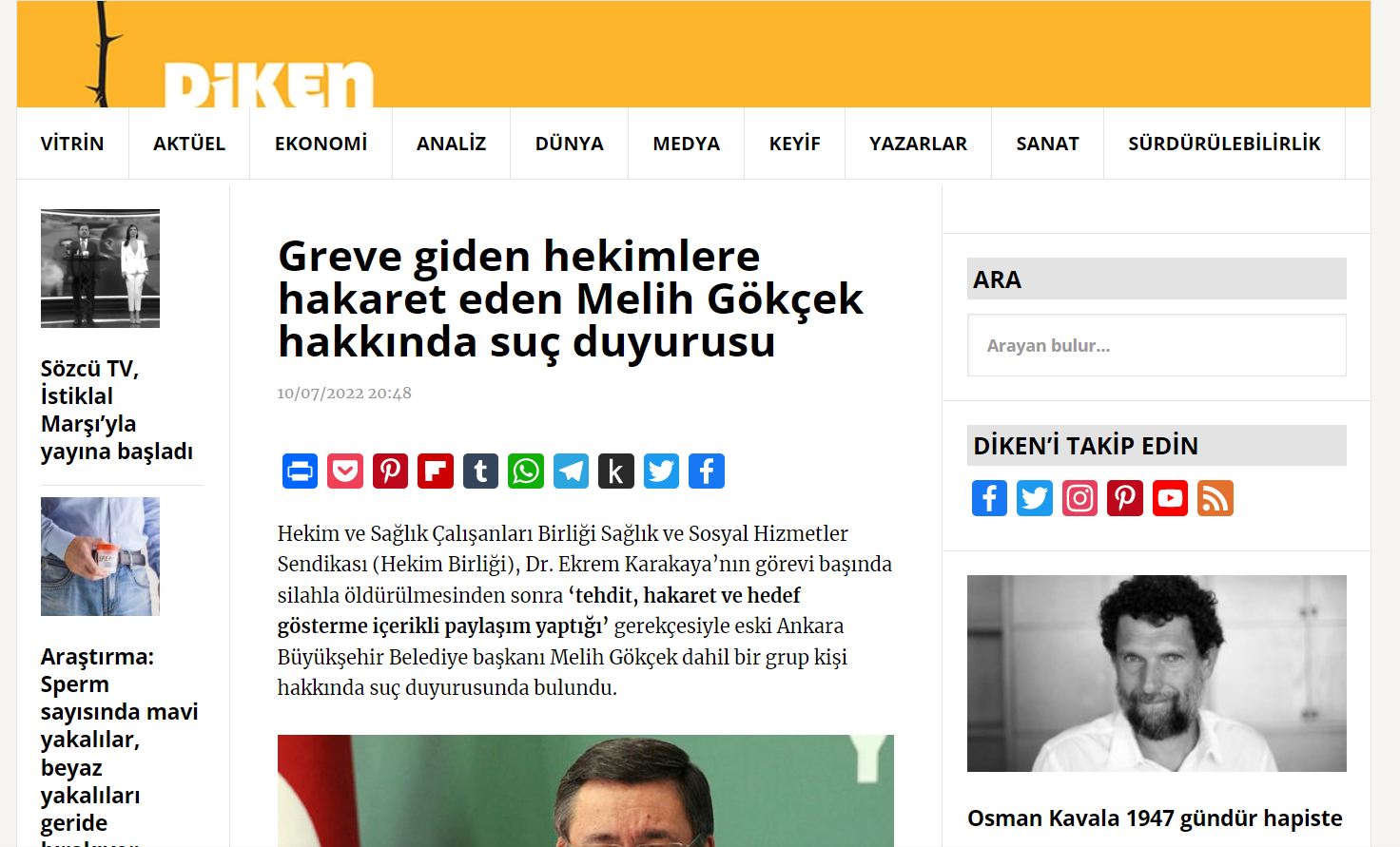Click the print share icon
Image resolution: width=1400 pixels, height=847 pixels.
point(300,471)
